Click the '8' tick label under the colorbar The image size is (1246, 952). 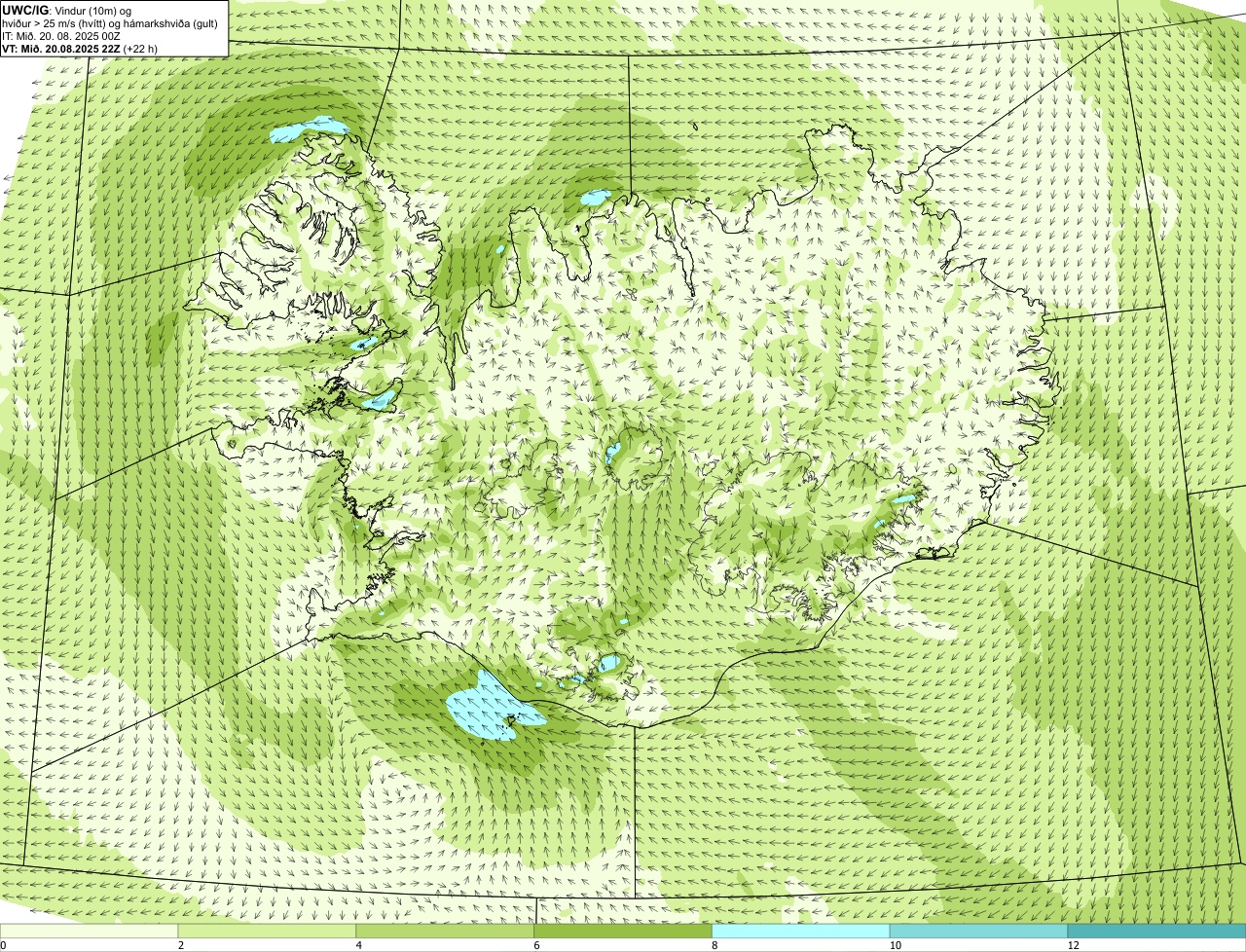pyautogui.click(x=715, y=945)
